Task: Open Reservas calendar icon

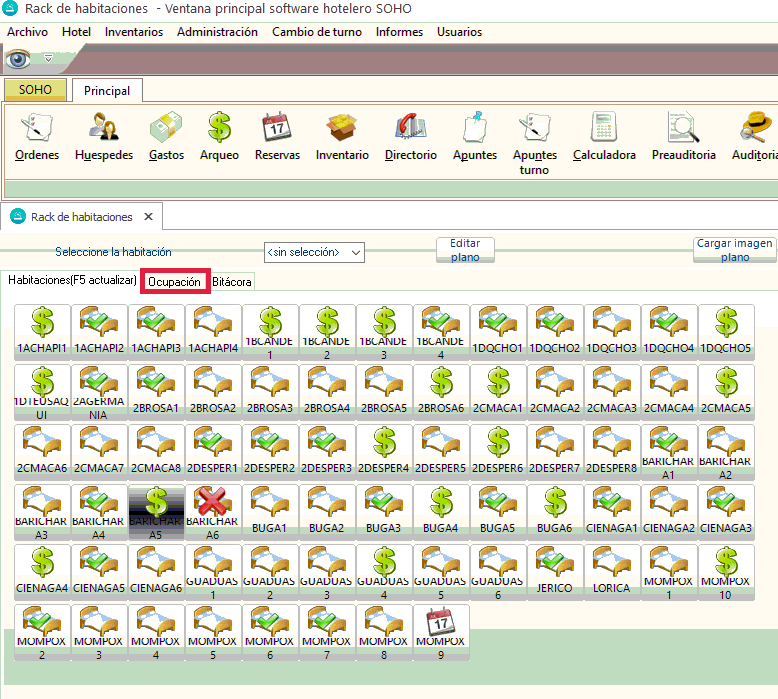Action: (x=277, y=128)
